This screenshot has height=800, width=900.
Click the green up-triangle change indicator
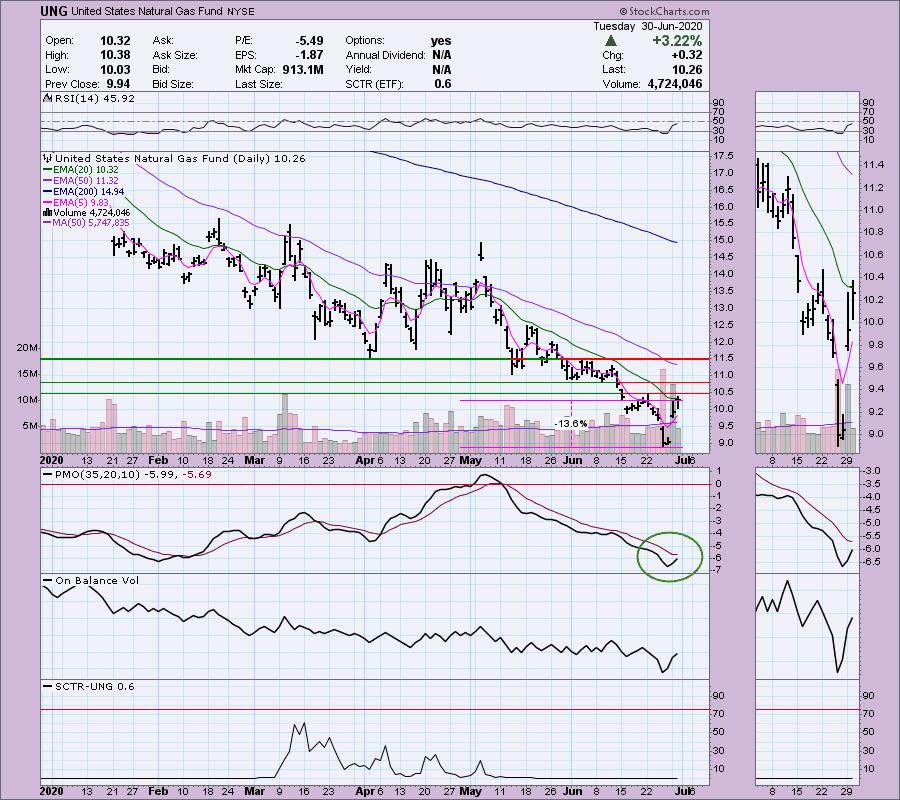[x=611, y=41]
